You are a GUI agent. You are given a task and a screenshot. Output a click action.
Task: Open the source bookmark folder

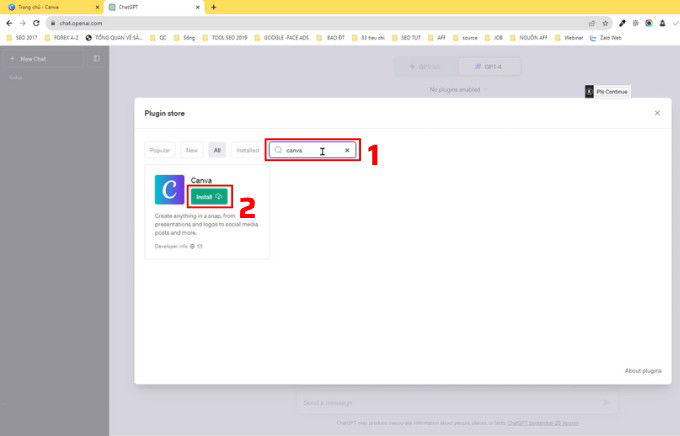click(x=465, y=38)
